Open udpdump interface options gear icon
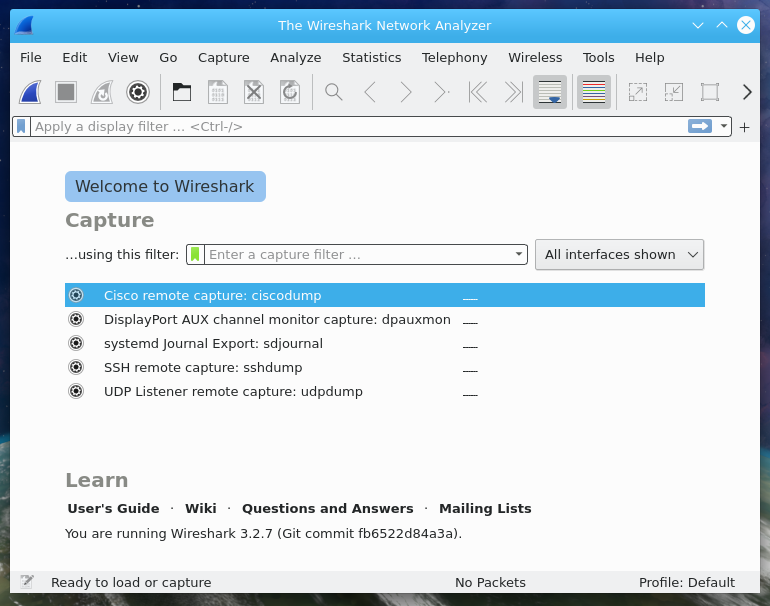Screen dimensions: 770x606 pos(76,391)
